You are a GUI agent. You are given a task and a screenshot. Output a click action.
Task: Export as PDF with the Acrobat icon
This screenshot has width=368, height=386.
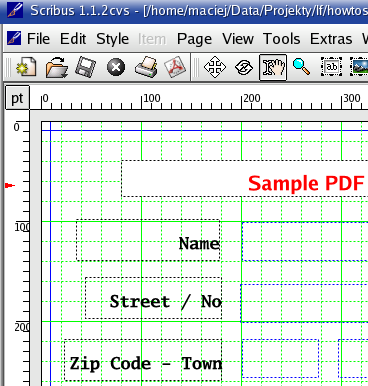point(175,67)
